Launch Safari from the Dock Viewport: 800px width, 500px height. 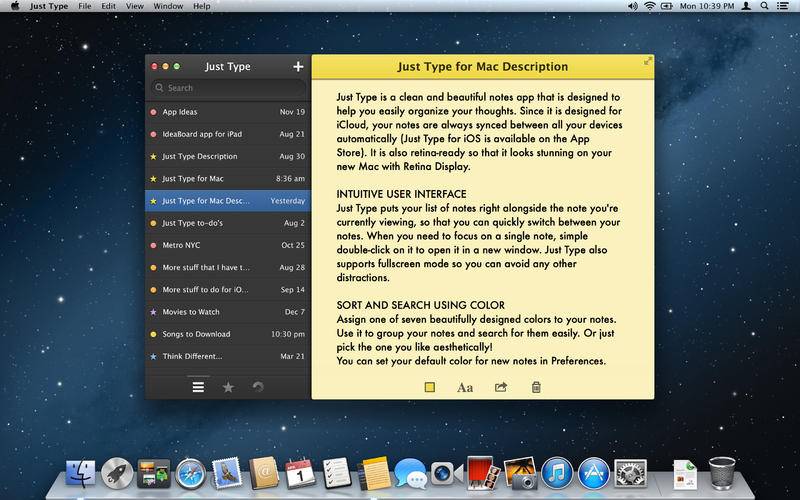click(x=190, y=474)
